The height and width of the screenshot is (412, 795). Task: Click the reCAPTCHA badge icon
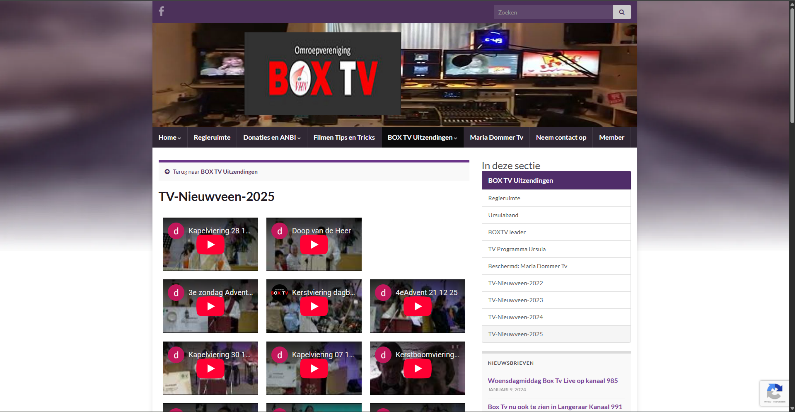[x=773, y=392]
